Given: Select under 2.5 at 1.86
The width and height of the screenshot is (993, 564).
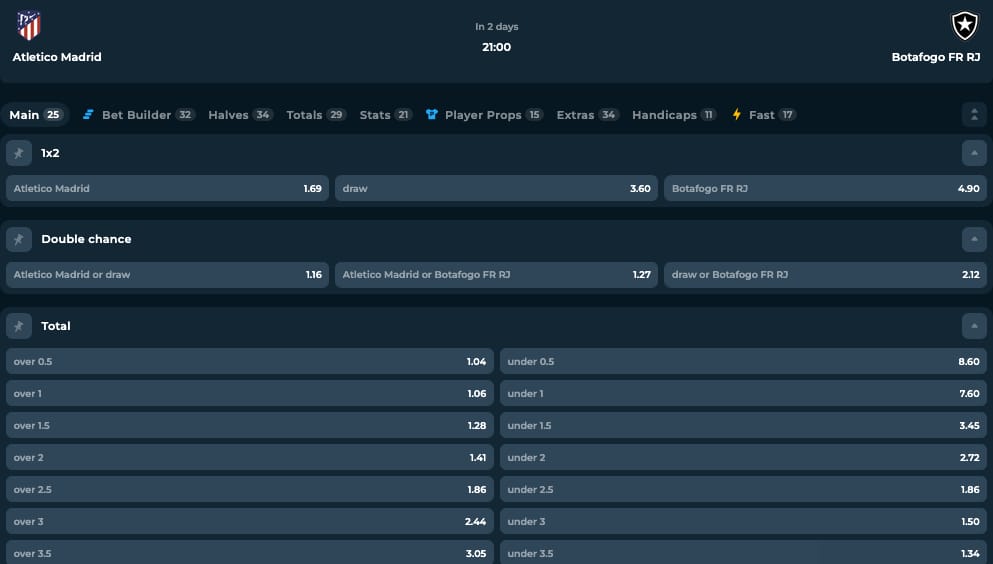Looking at the screenshot, I should 743,489.
